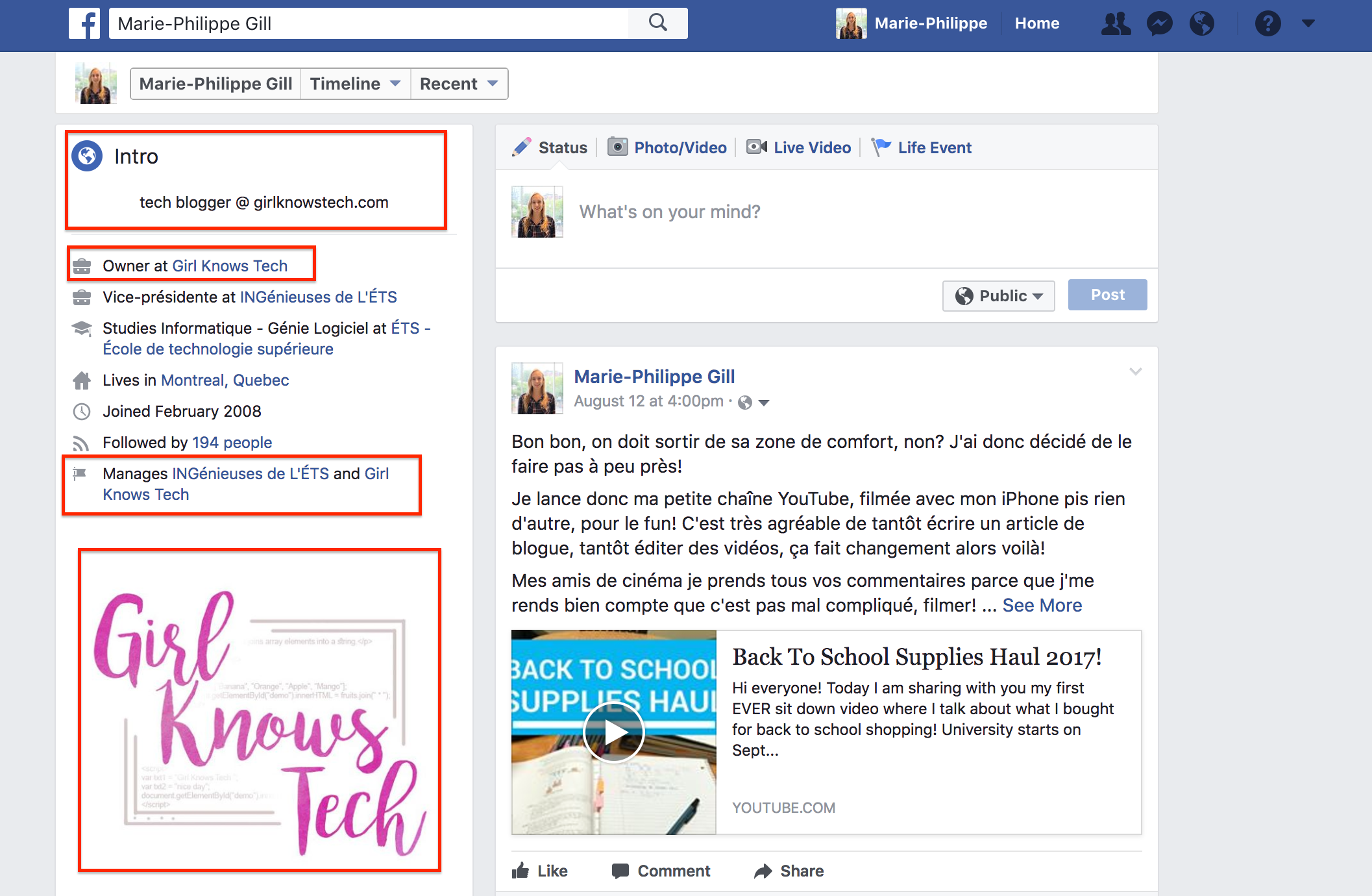Open the ÉTS school link
Image resolution: width=1372 pixels, height=896 pixels.
tap(267, 339)
